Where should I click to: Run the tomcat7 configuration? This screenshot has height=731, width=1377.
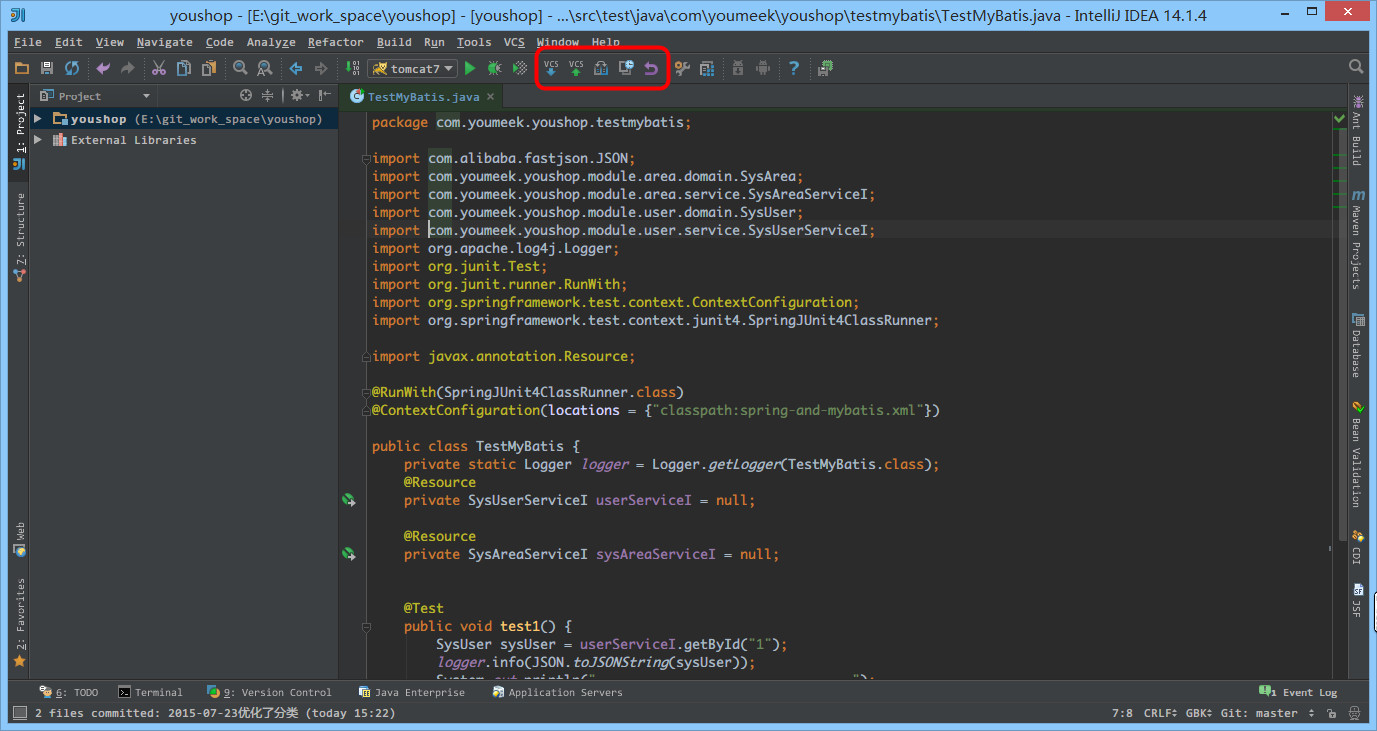pos(470,68)
